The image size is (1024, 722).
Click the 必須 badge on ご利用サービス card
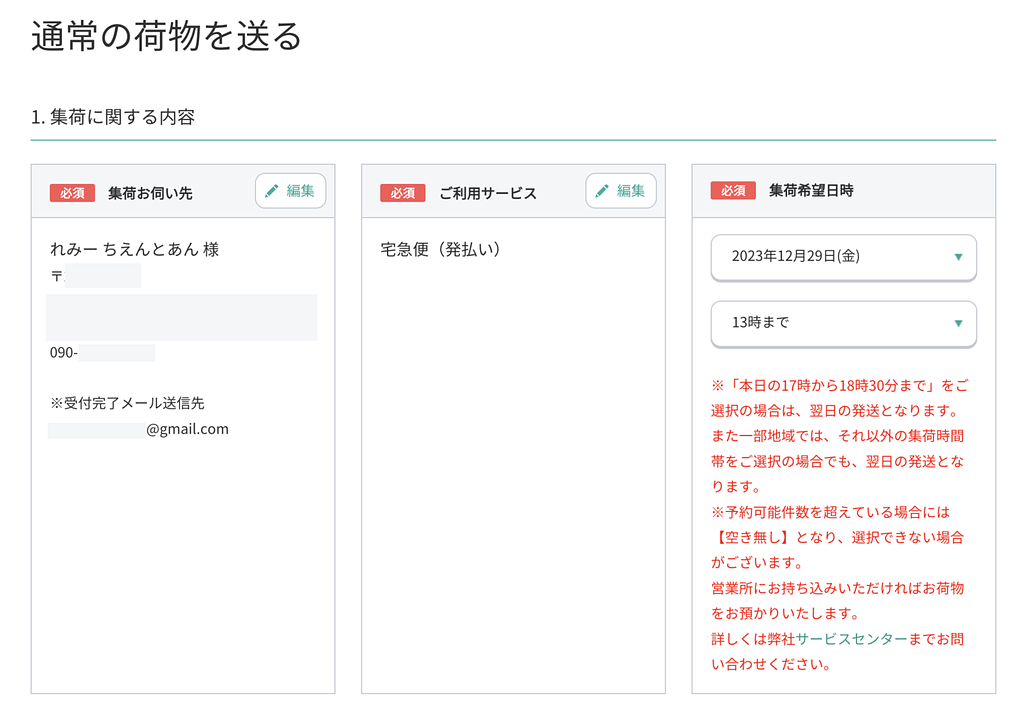coord(402,192)
